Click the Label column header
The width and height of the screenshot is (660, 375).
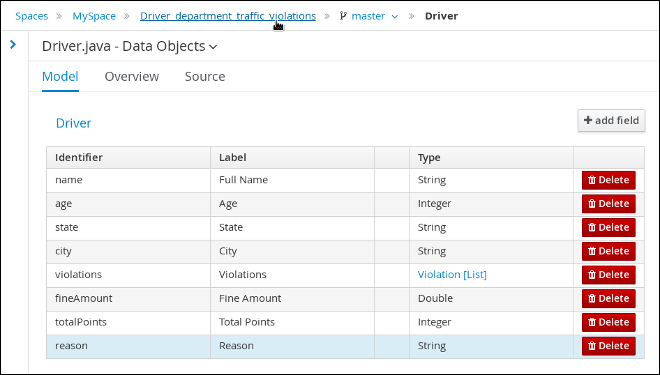tap(293, 158)
